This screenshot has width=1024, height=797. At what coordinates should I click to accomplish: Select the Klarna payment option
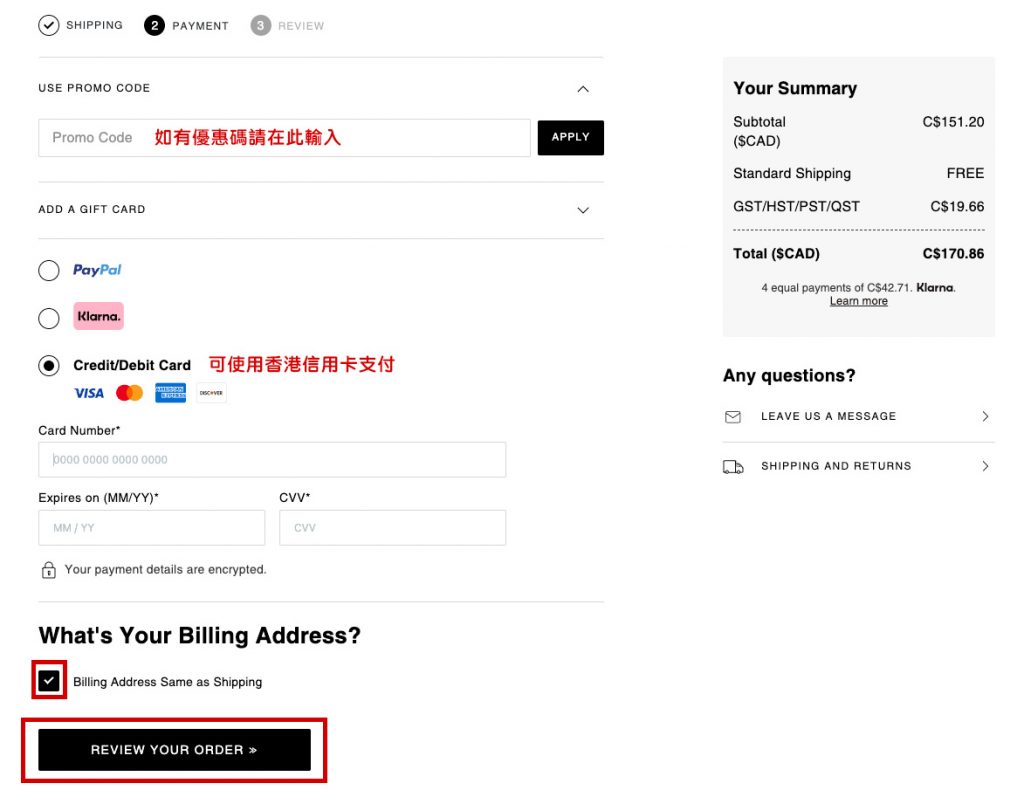(49, 318)
